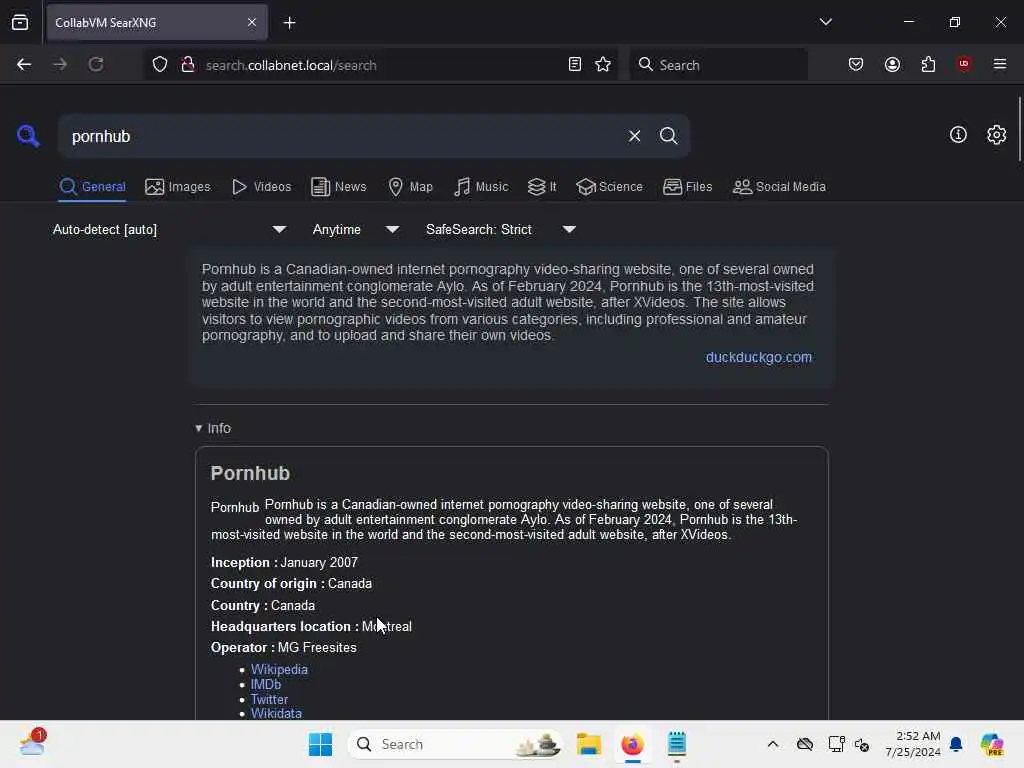The height and width of the screenshot is (768, 1024).
Task: Bookmark this page with star icon
Action: click(603, 64)
